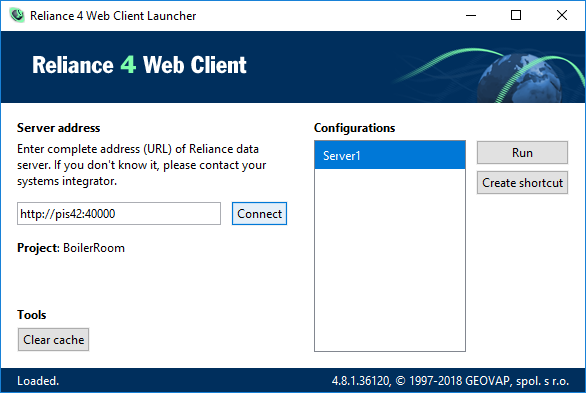Close the Web Client Launcher window
Screen dimensions: 586x393
click(x=562, y=15)
